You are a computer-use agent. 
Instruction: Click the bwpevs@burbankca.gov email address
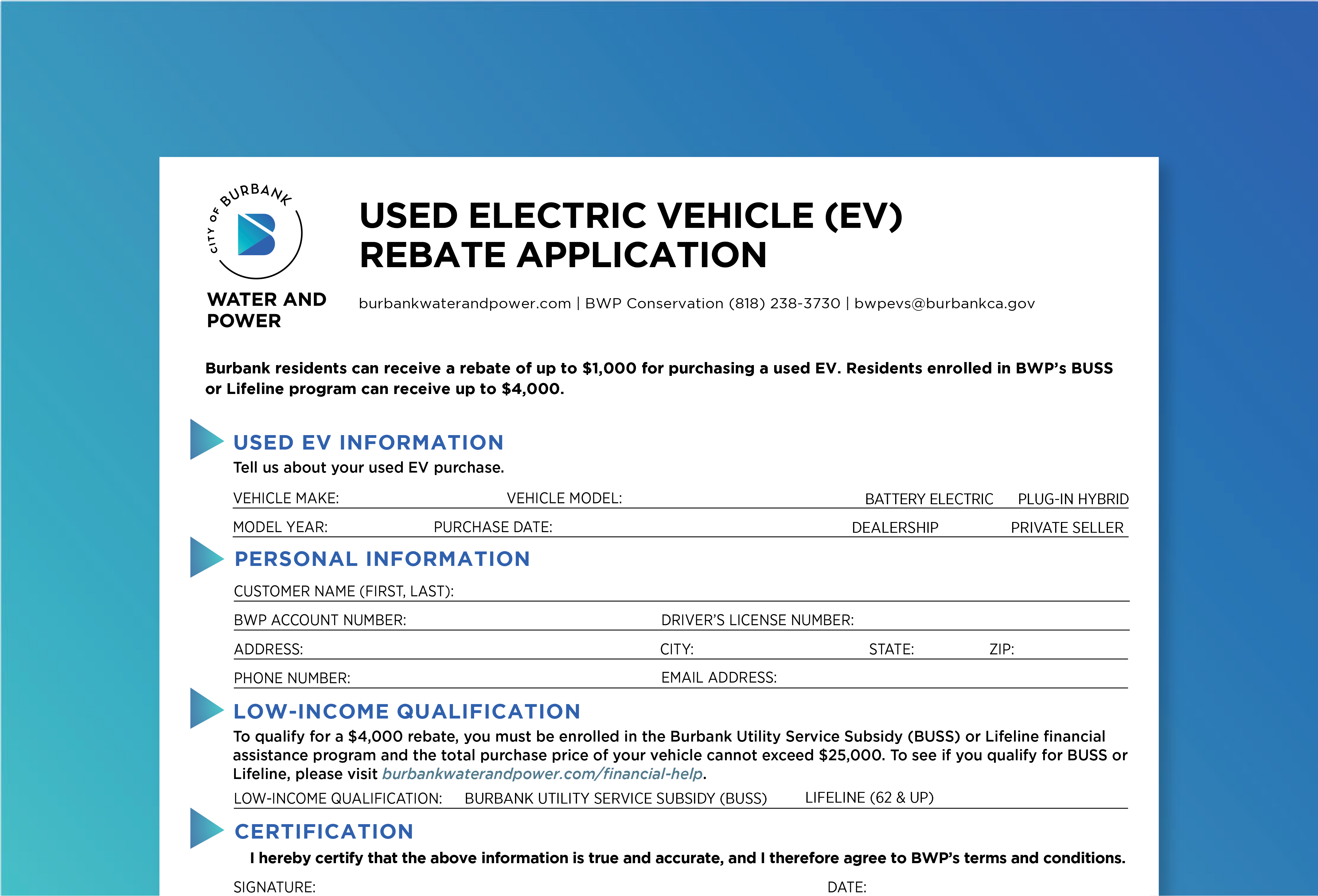[x=944, y=303]
